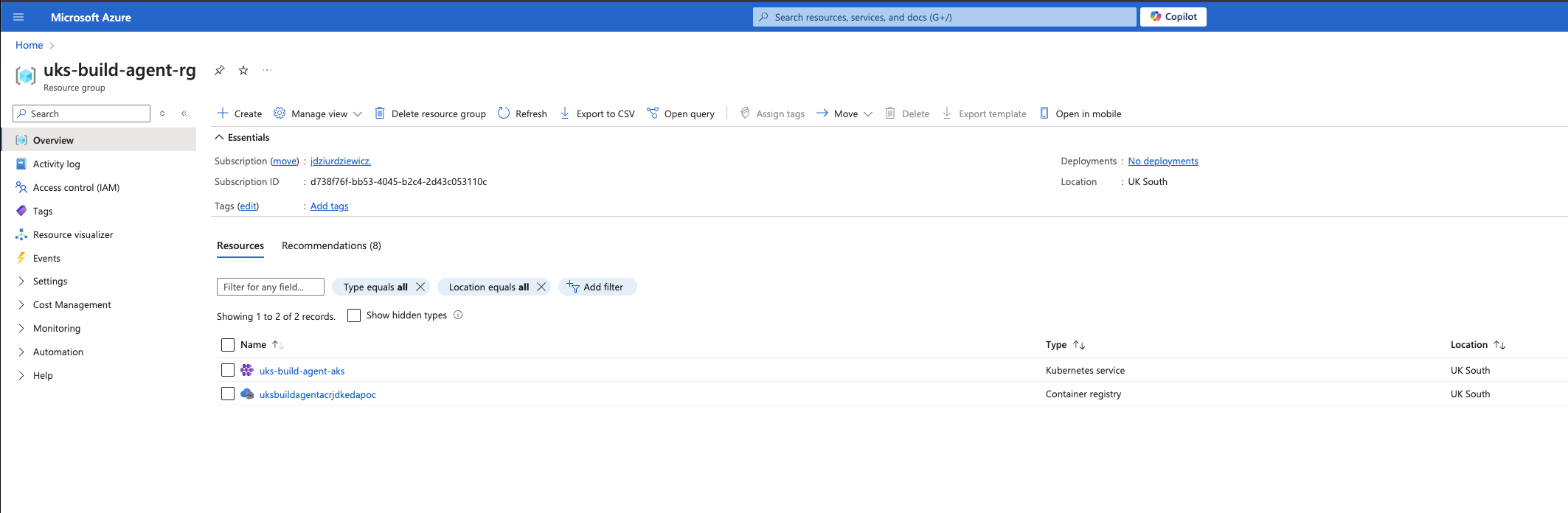
Task: Select Overview in the sidebar
Action: [x=99, y=140]
